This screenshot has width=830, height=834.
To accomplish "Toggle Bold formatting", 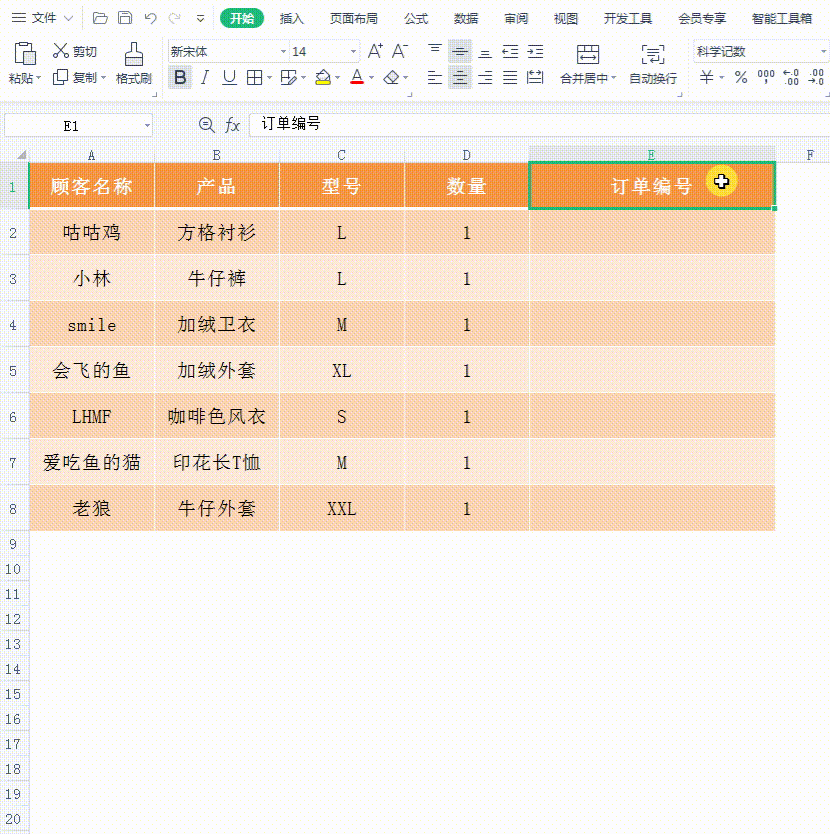I will 180,77.
